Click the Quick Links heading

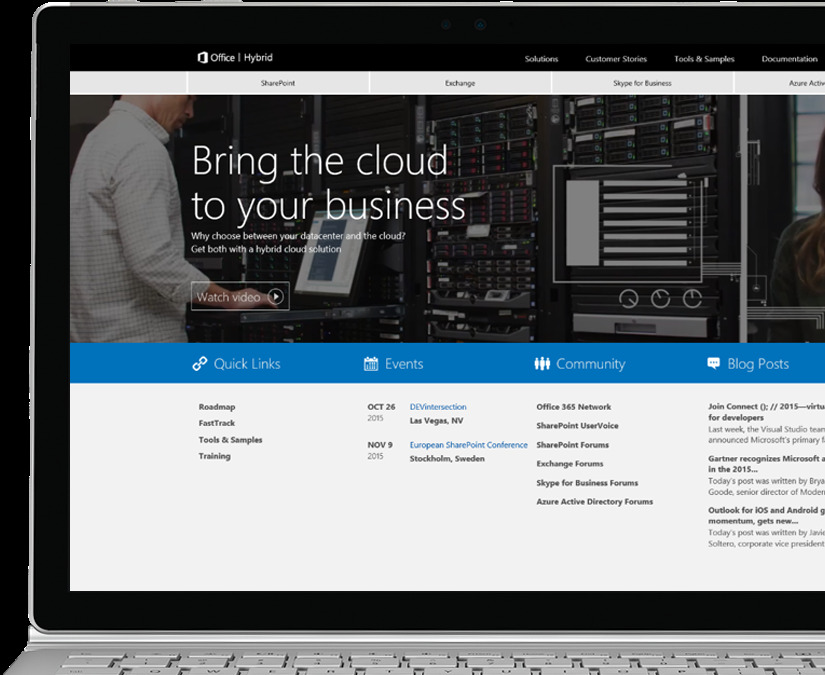tap(247, 364)
